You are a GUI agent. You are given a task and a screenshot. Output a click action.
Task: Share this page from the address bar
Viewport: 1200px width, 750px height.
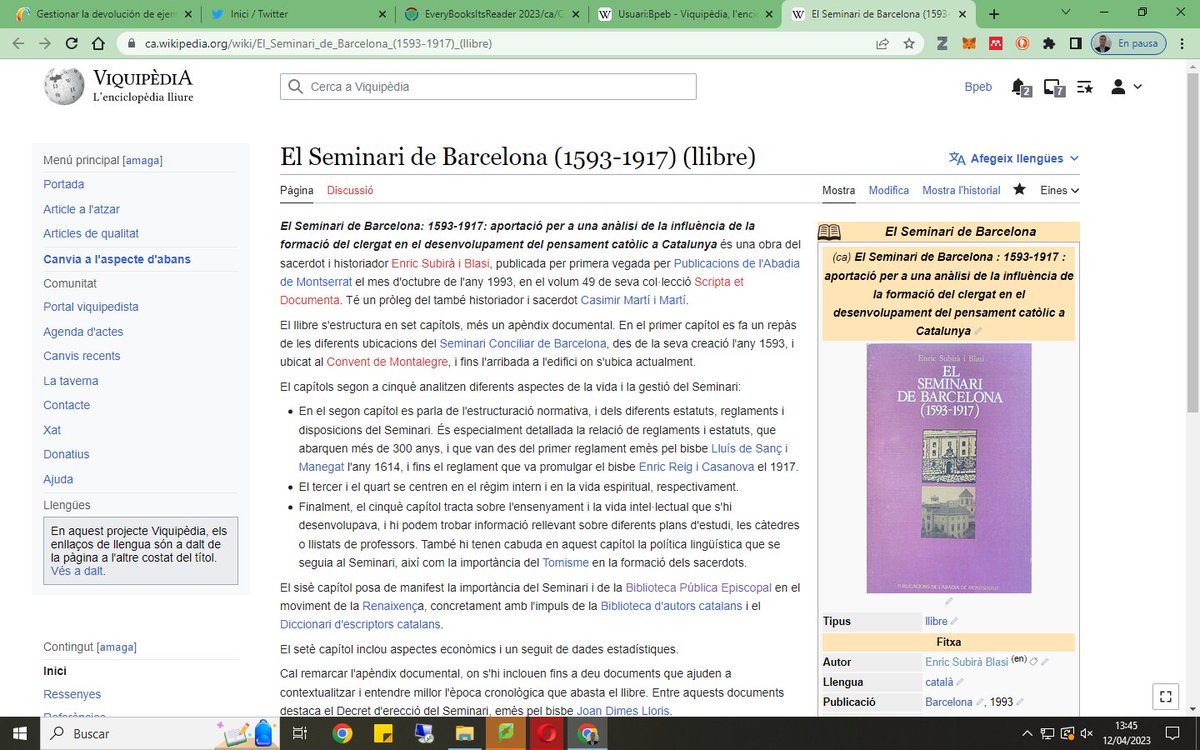(882, 44)
